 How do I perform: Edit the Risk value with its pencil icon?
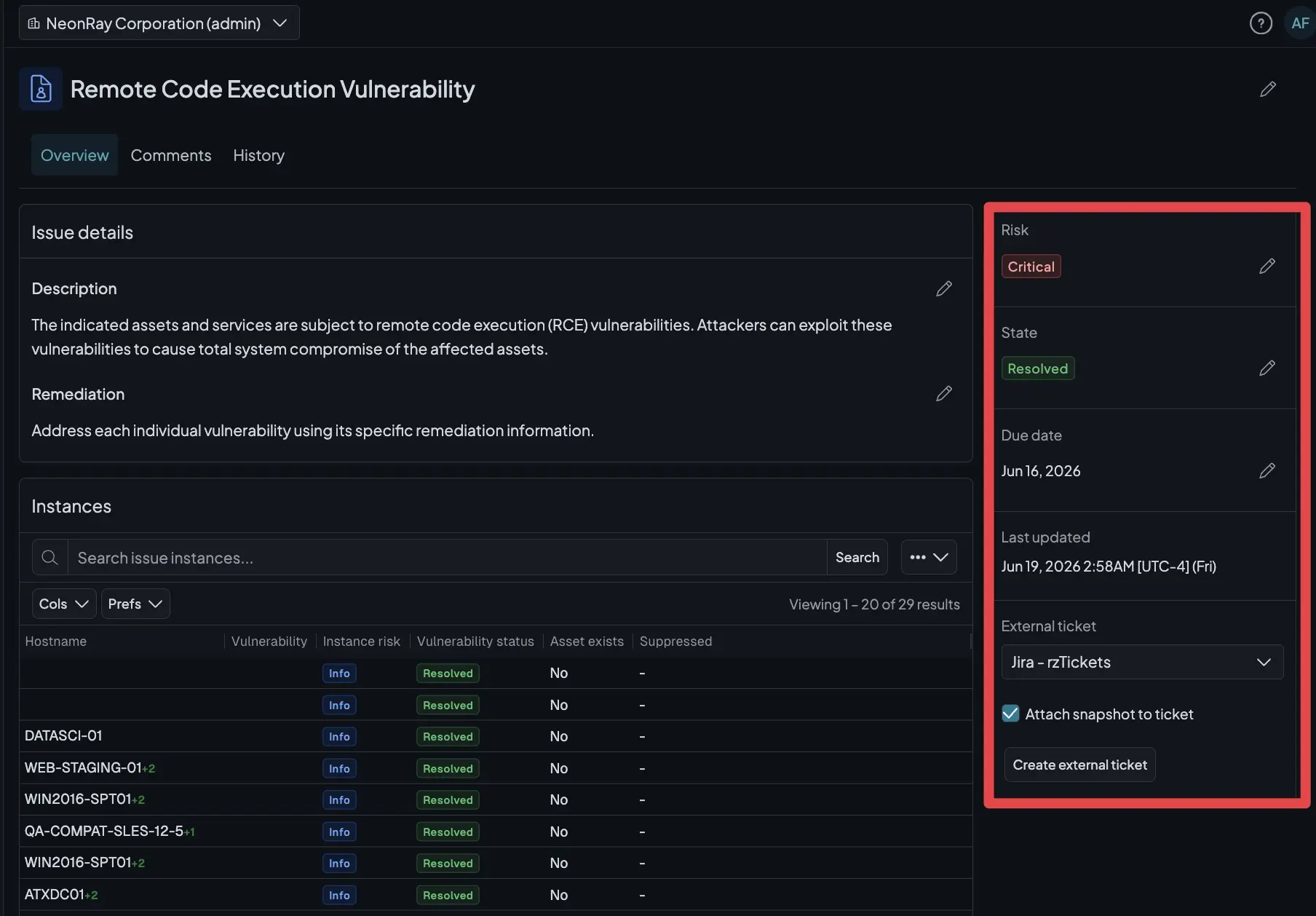click(x=1267, y=266)
